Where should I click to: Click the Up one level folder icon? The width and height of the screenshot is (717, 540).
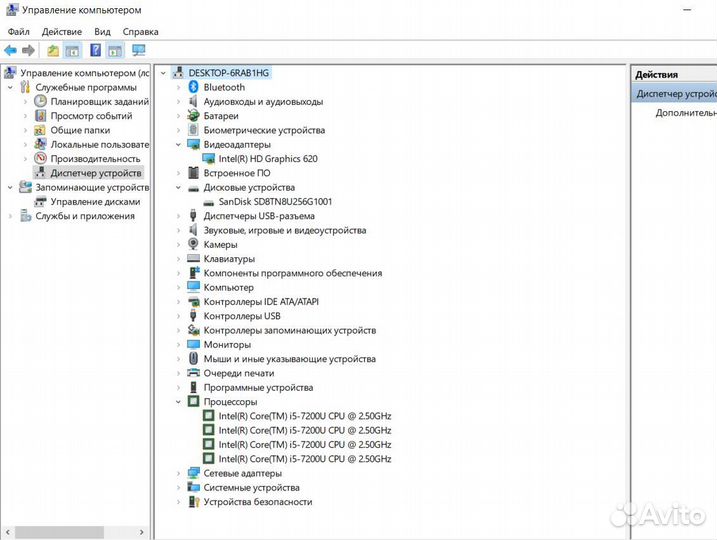[x=53, y=50]
